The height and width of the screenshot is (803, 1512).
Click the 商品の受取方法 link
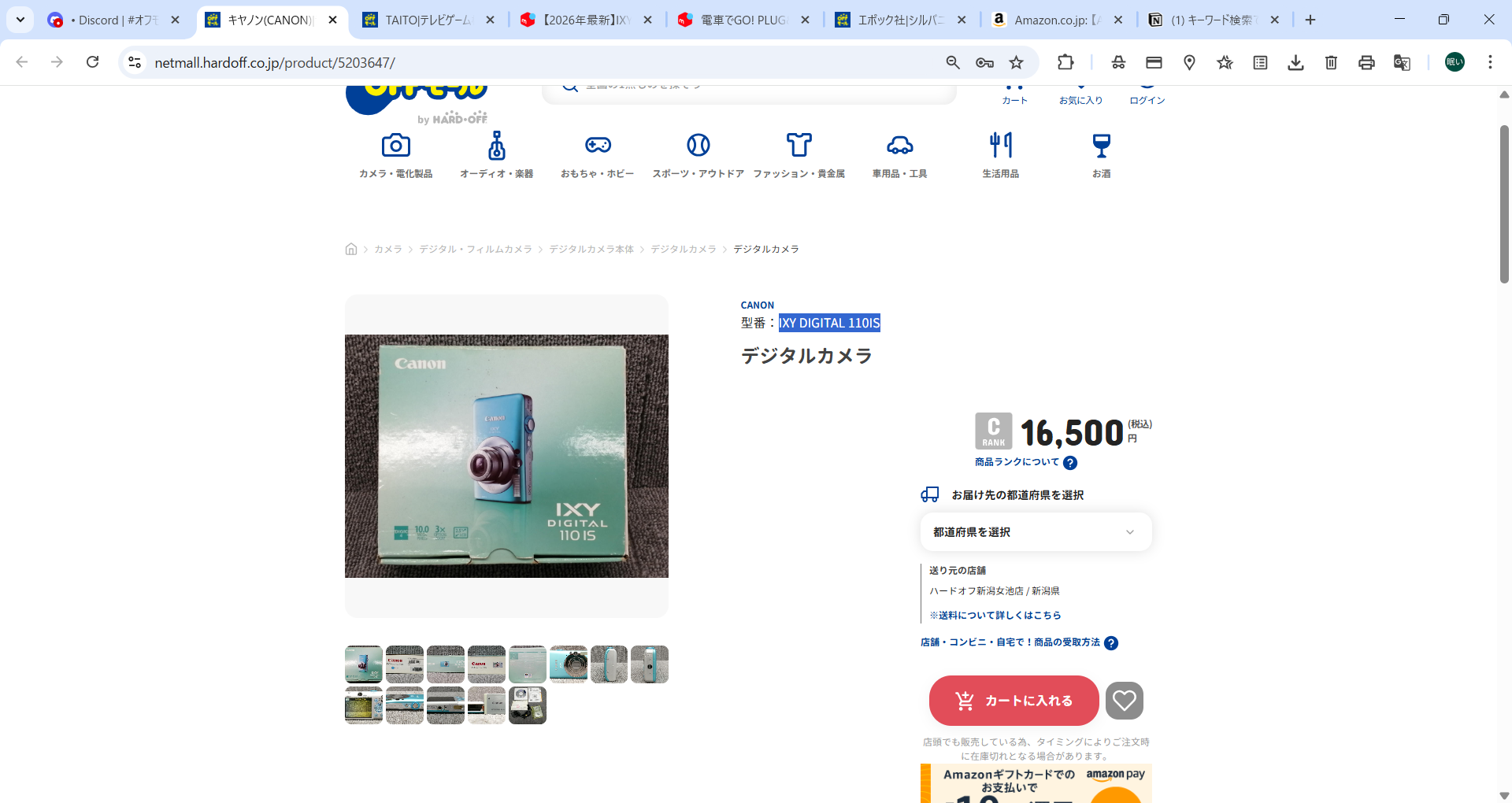click(x=1010, y=642)
